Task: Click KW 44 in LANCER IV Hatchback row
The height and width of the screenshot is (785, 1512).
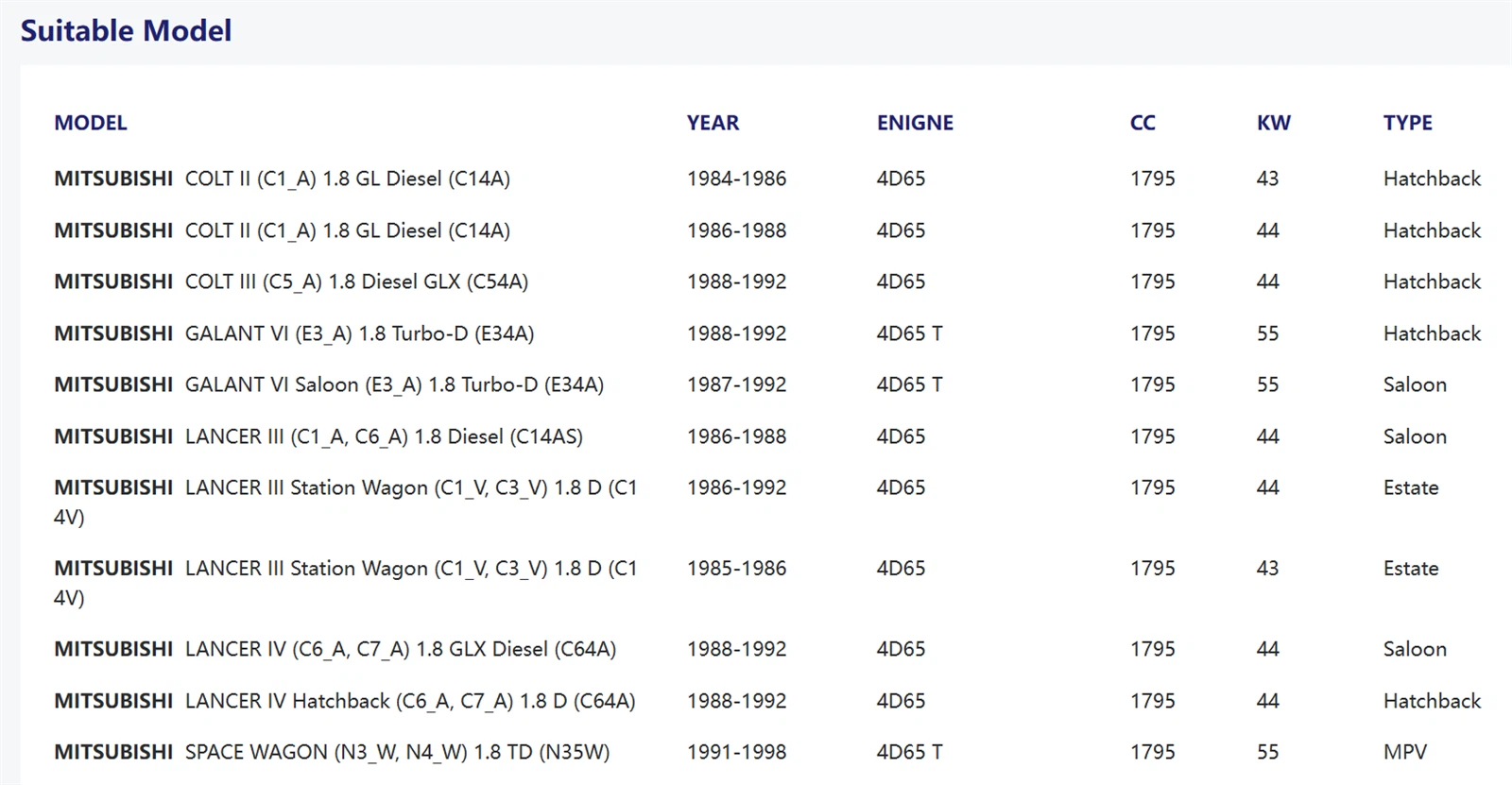Action: 1267,701
